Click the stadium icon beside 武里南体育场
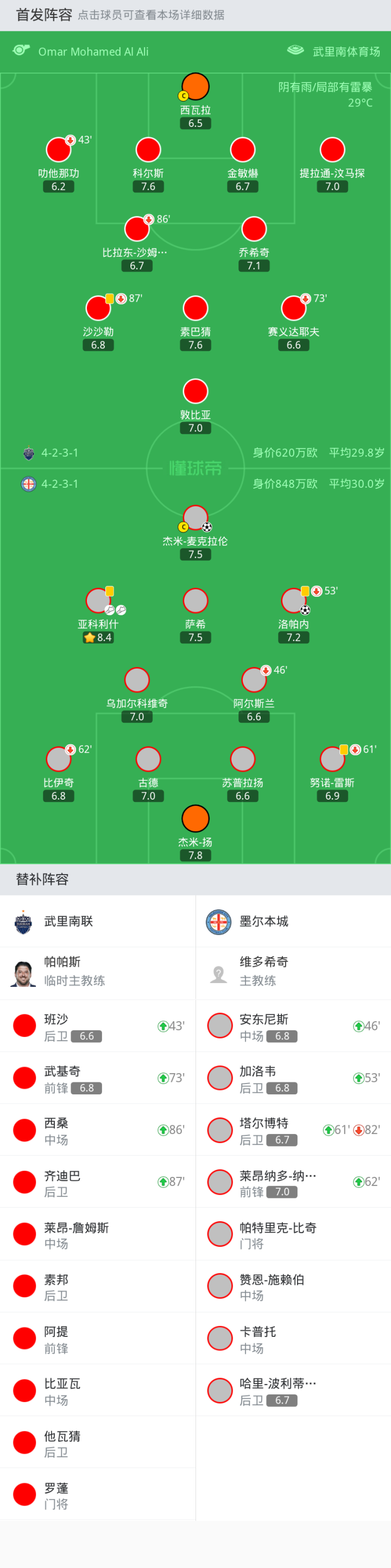The width and height of the screenshot is (391, 1568). click(295, 50)
